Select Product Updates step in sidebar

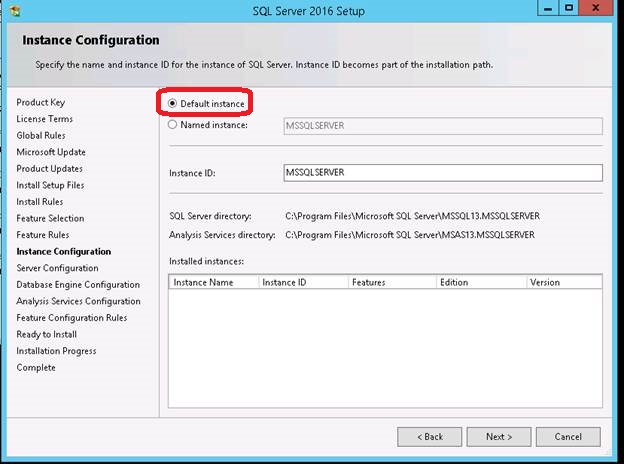49,168
